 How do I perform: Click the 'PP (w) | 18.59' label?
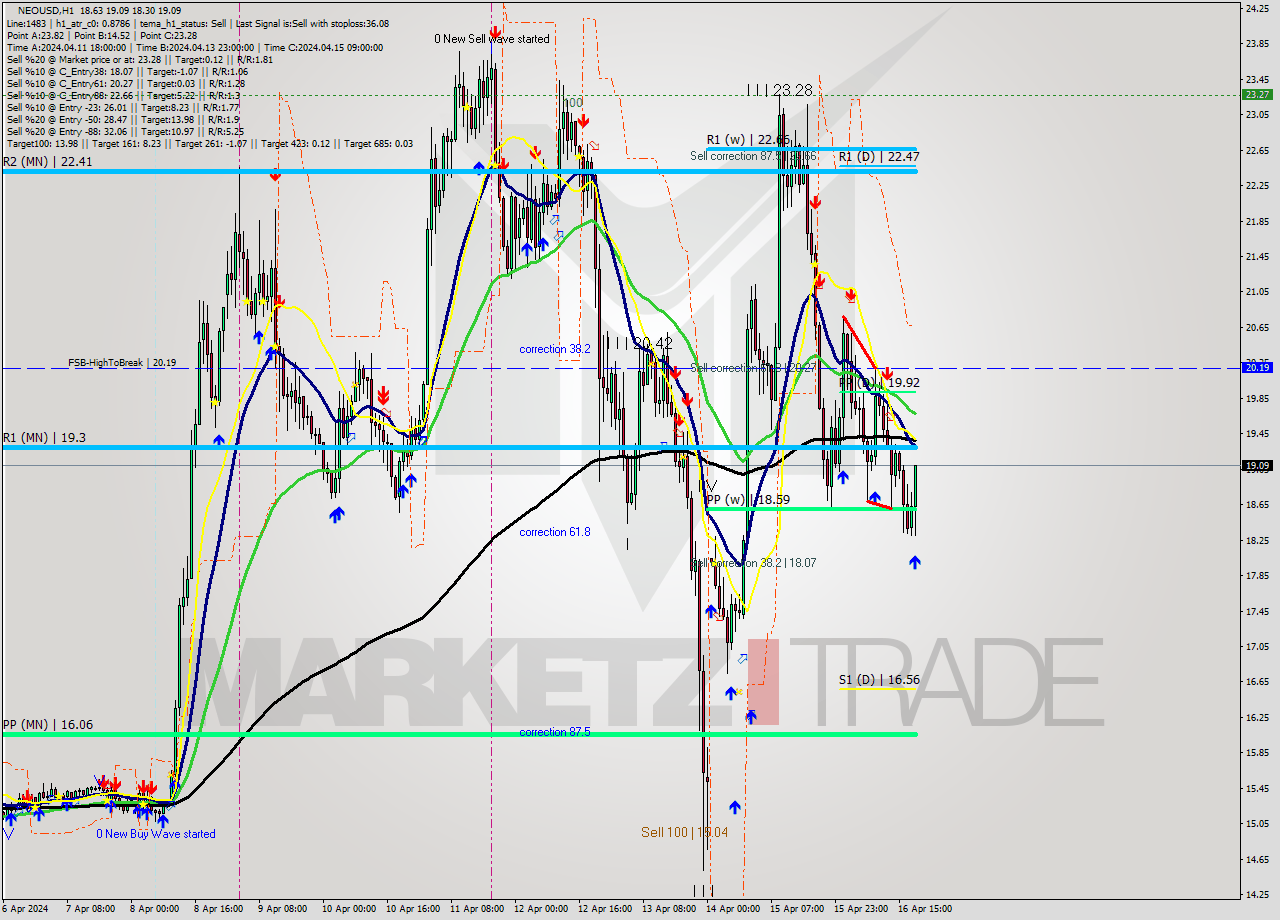click(x=748, y=499)
